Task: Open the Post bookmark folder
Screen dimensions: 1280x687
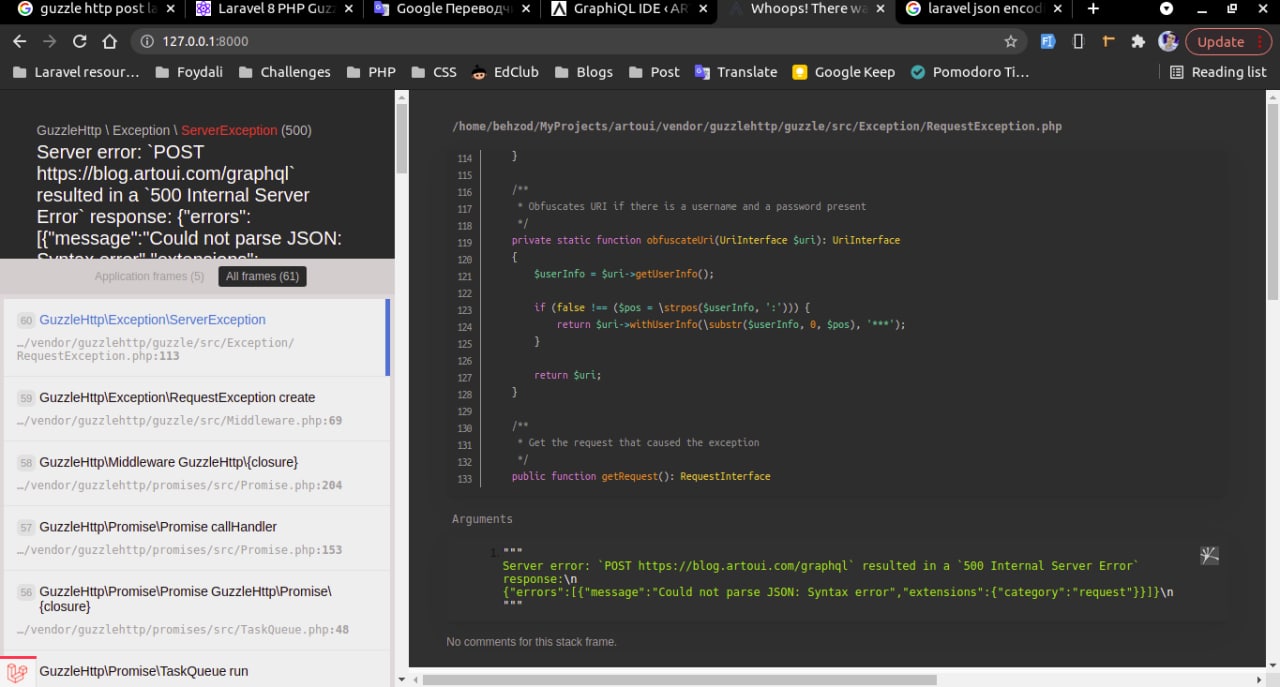Action: coord(653,72)
